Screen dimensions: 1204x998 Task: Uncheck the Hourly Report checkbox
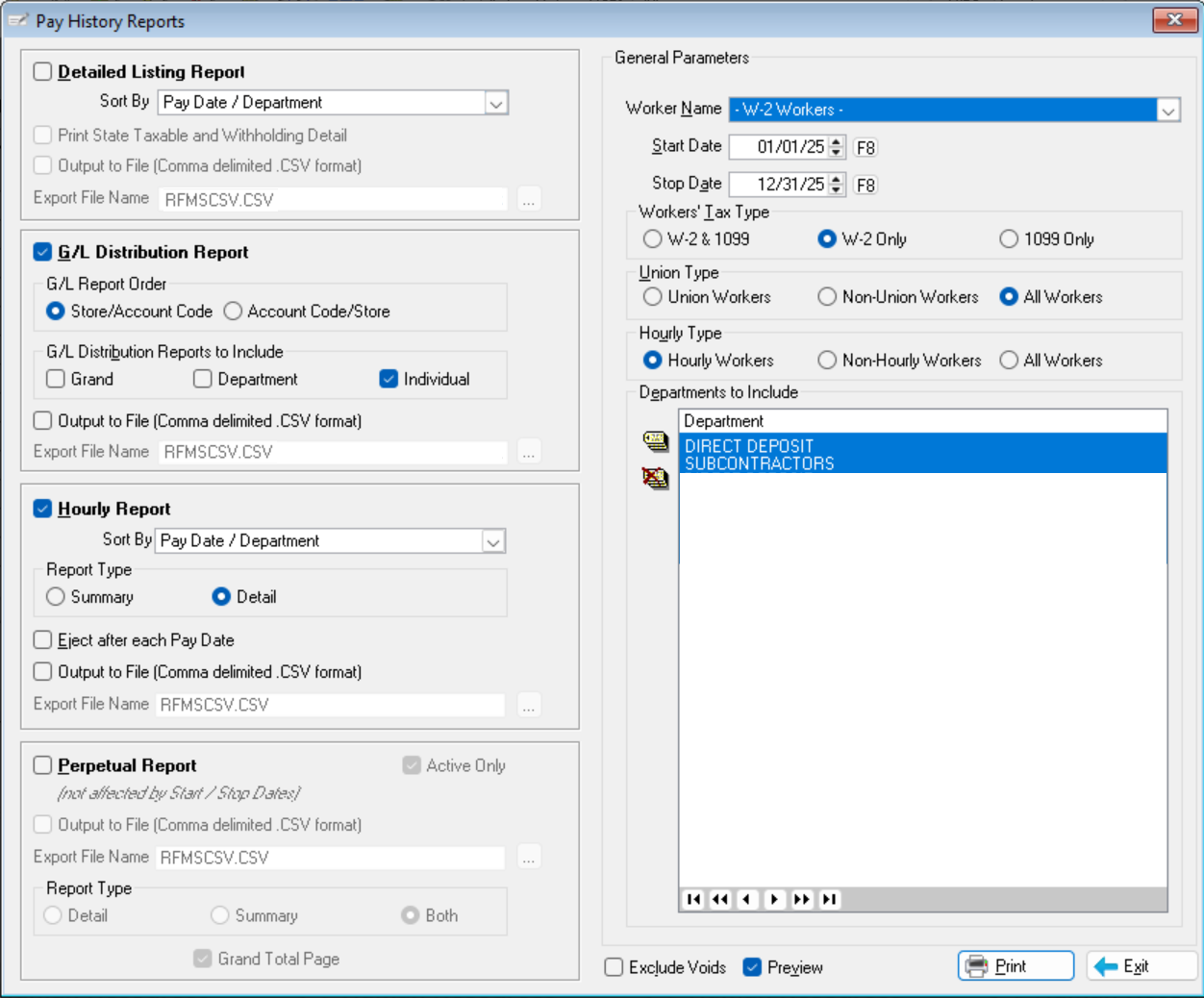point(42,509)
